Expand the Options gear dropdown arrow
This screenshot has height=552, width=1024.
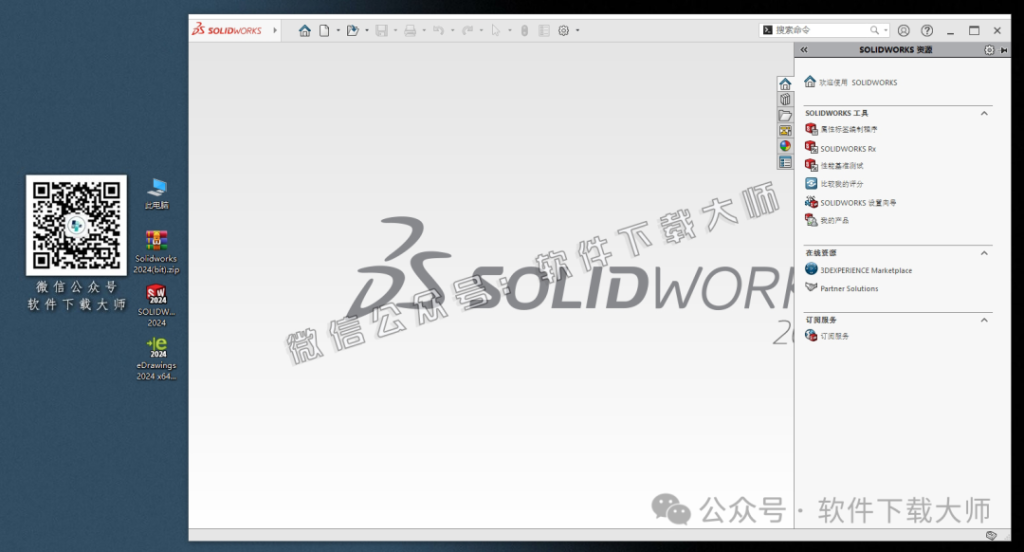[x=577, y=31]
